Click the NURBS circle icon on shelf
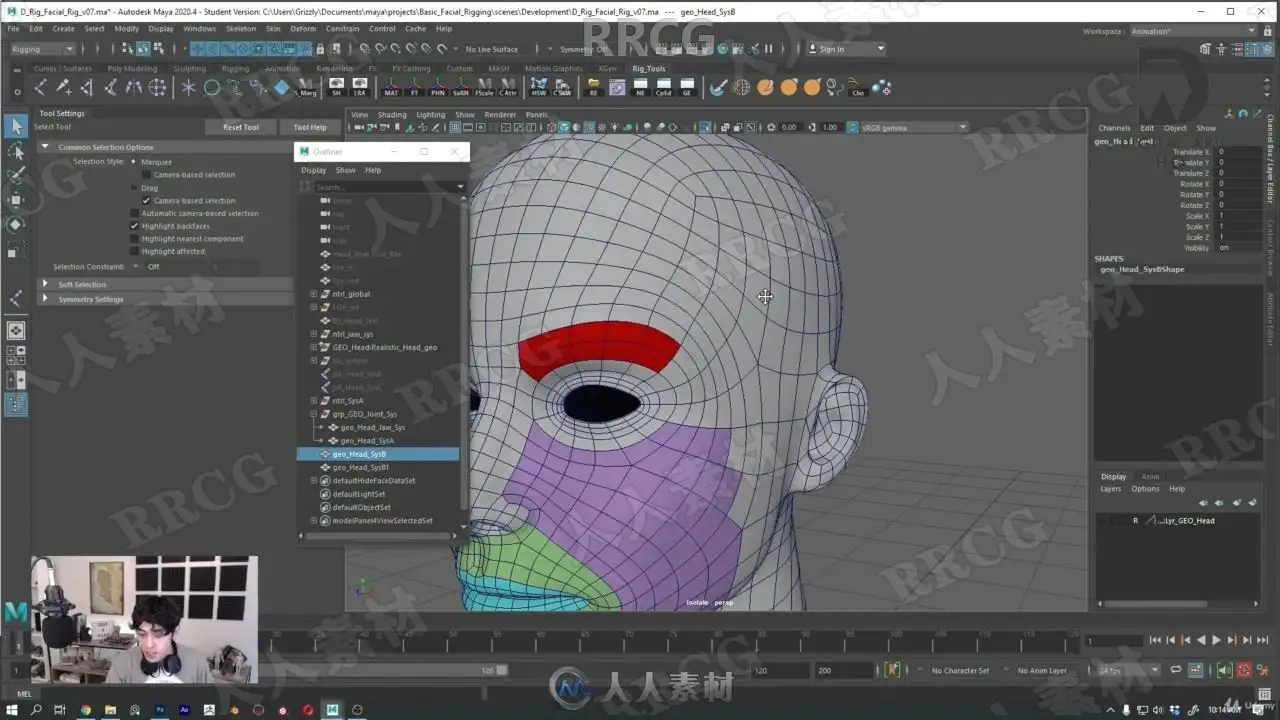This screenshot has width=1280, height=720. point(212,88)
